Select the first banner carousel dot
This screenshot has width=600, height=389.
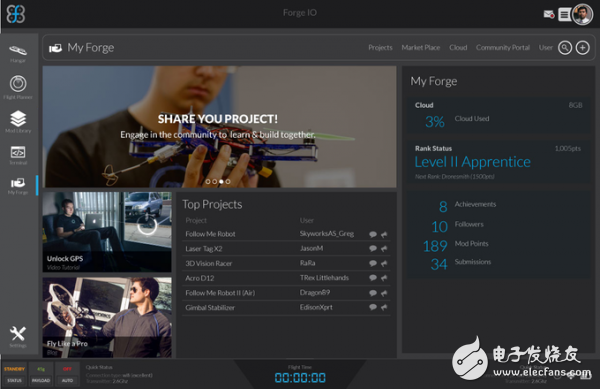point(208,182)
